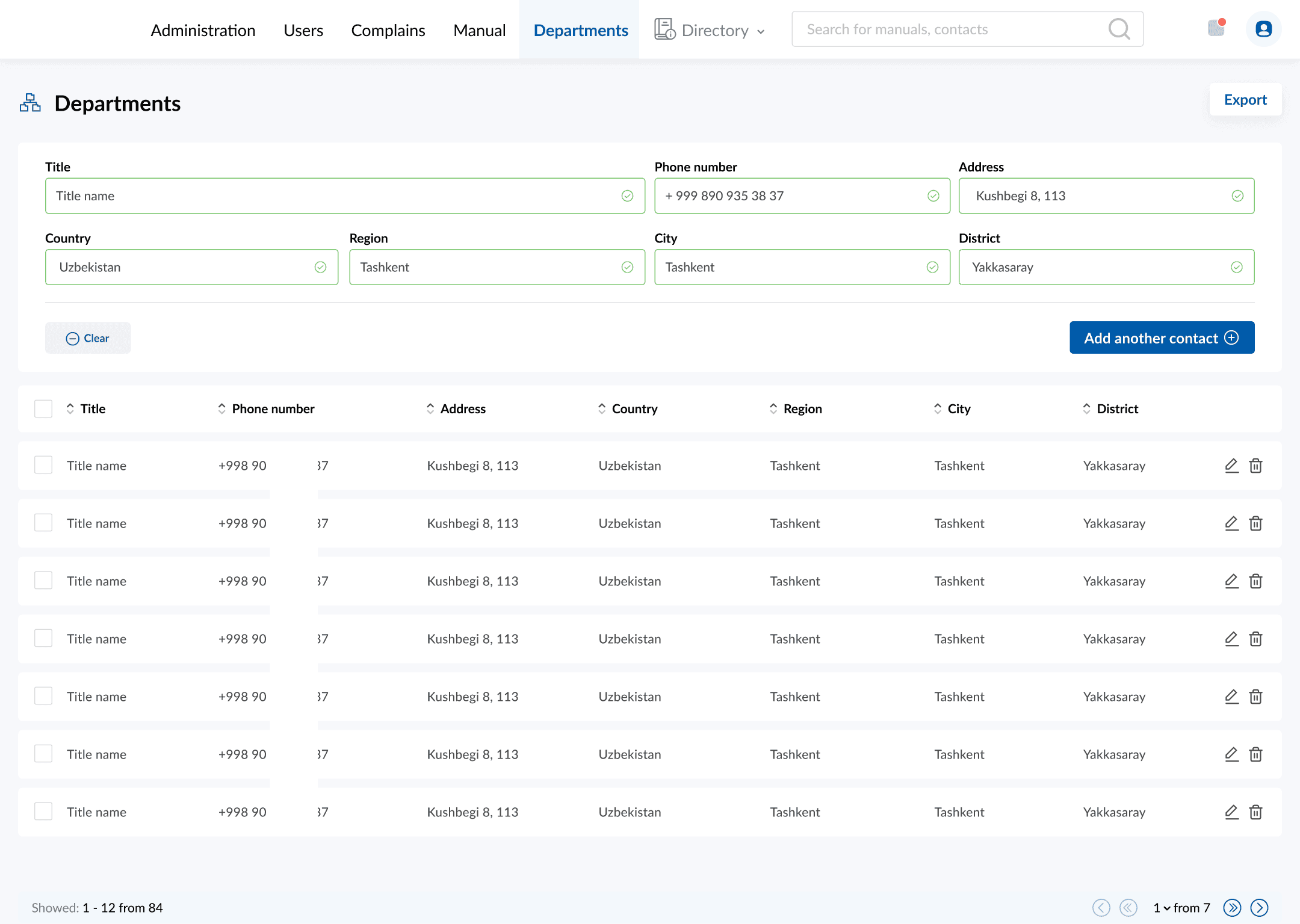The height and width of the screenshot is (924, 1300).
Task: Click the Phone number input field
Action: pyautogui.click(x=802, y=196)
